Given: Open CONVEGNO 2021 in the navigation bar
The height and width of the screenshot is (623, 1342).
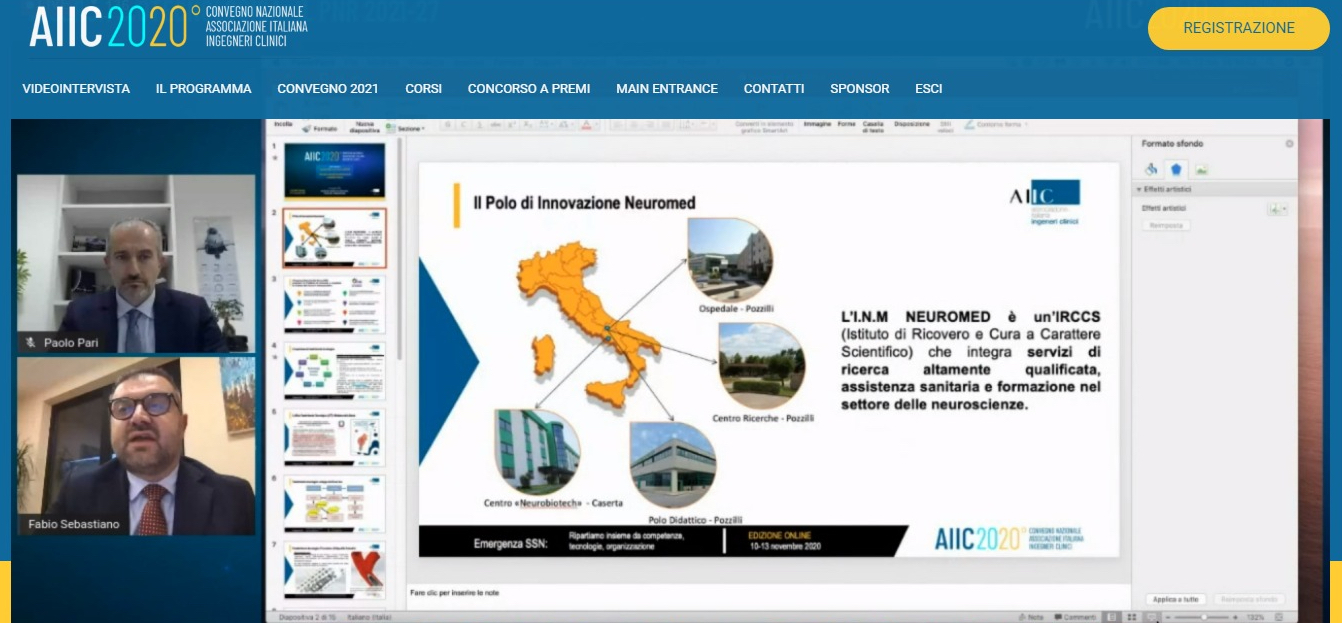Looking at the screenshot, I should [x=328, y=89].
